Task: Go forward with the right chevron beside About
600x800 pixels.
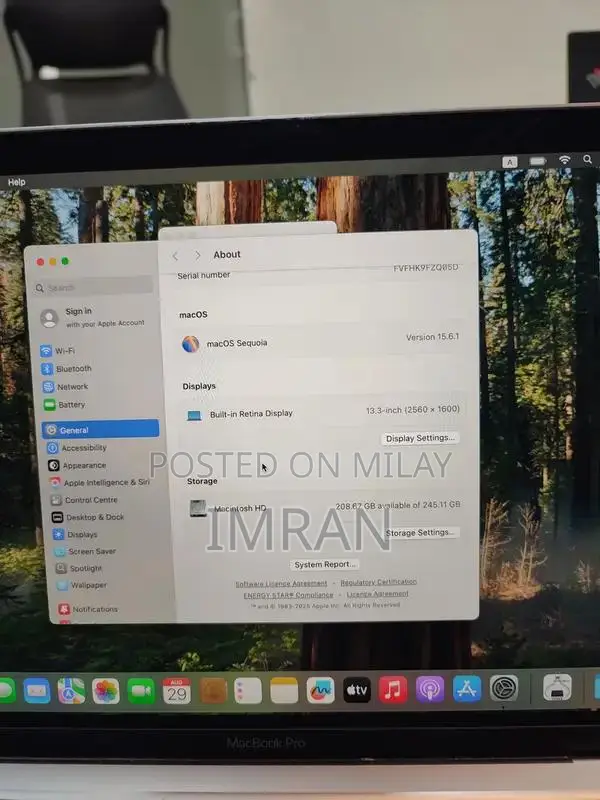Action: 198,255
